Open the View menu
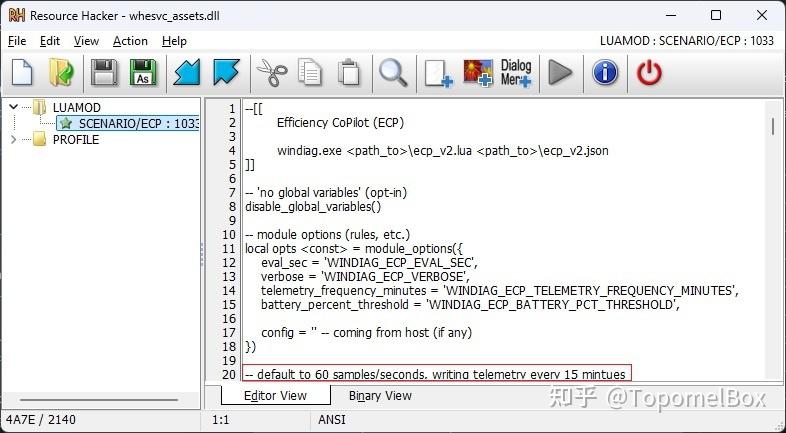This screenshot has height=433, width=786. click(86, 41)
